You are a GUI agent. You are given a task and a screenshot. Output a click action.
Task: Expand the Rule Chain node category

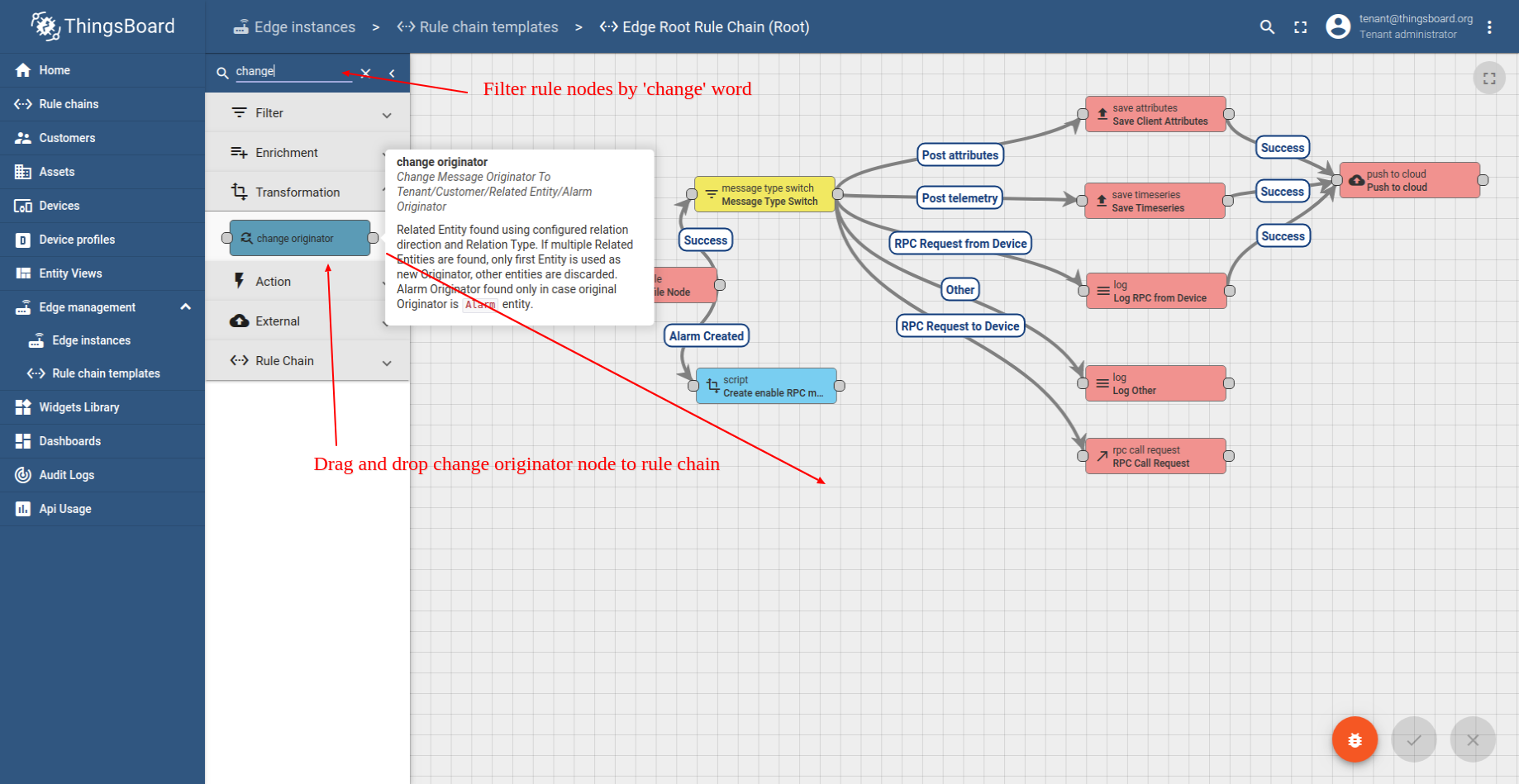tap(307, 361)
